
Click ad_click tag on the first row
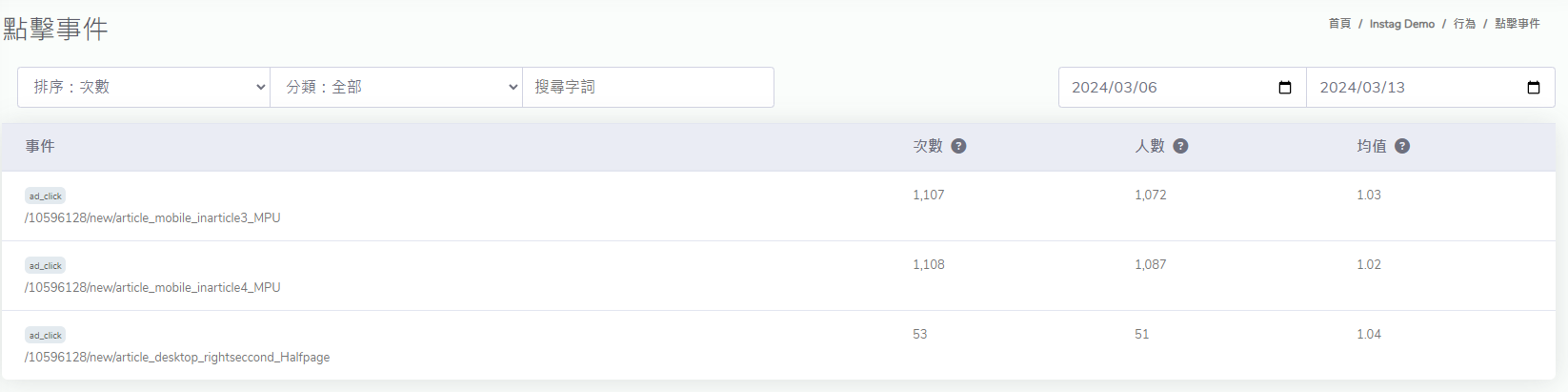(45, 196)
